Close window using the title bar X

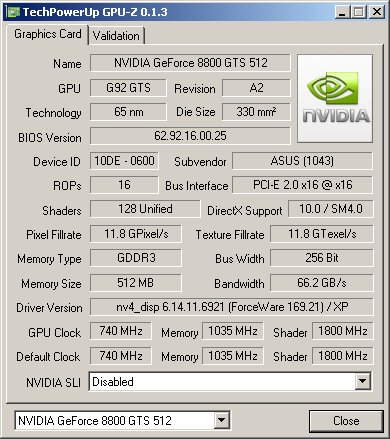point(377,12)
